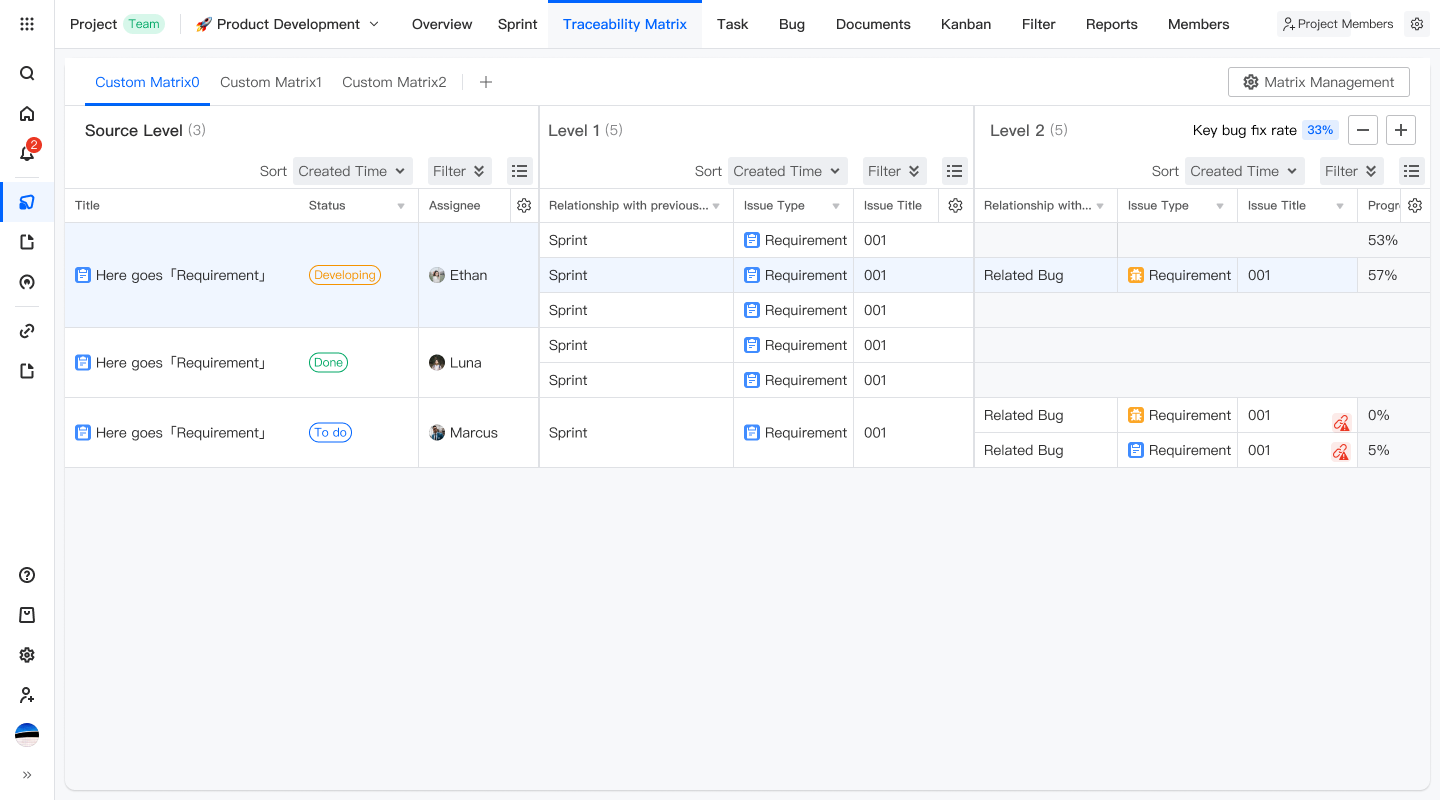The width and height of the screenshot is (1440, 800).
Task: Open the Documents tab
Action: click(873, 24)
